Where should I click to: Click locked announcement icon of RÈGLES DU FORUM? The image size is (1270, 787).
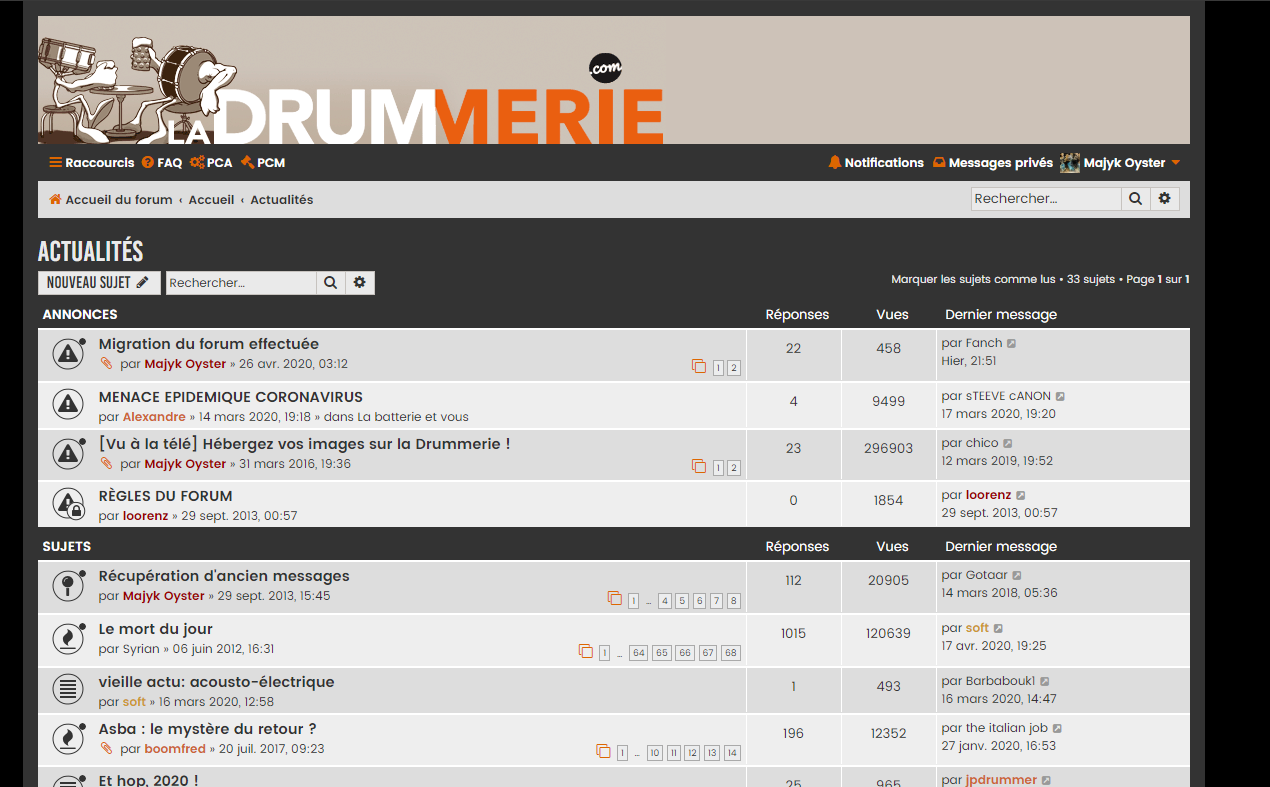click(68, 504)
